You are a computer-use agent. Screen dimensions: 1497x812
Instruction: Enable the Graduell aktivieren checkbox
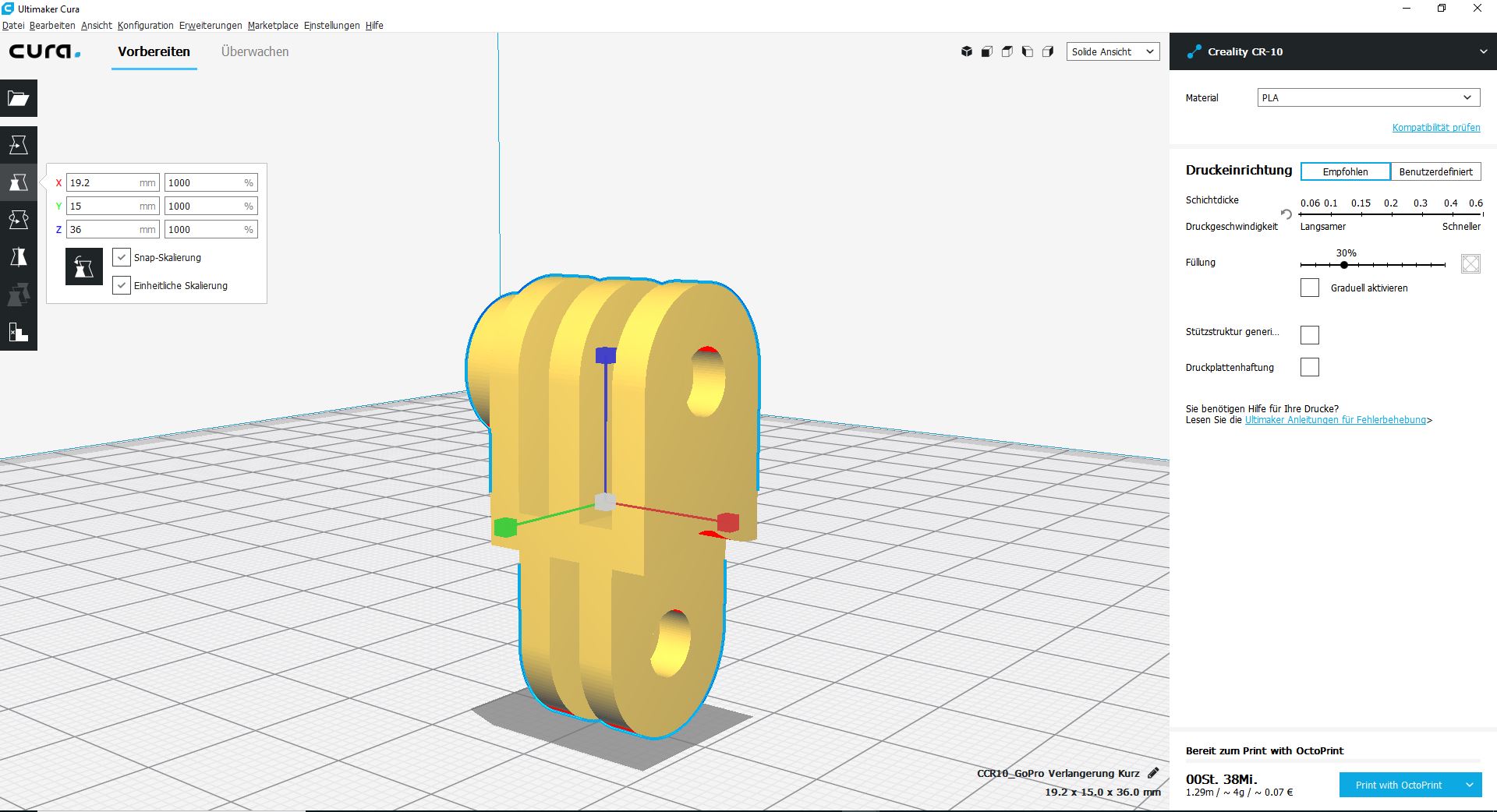coord(1310,288)
